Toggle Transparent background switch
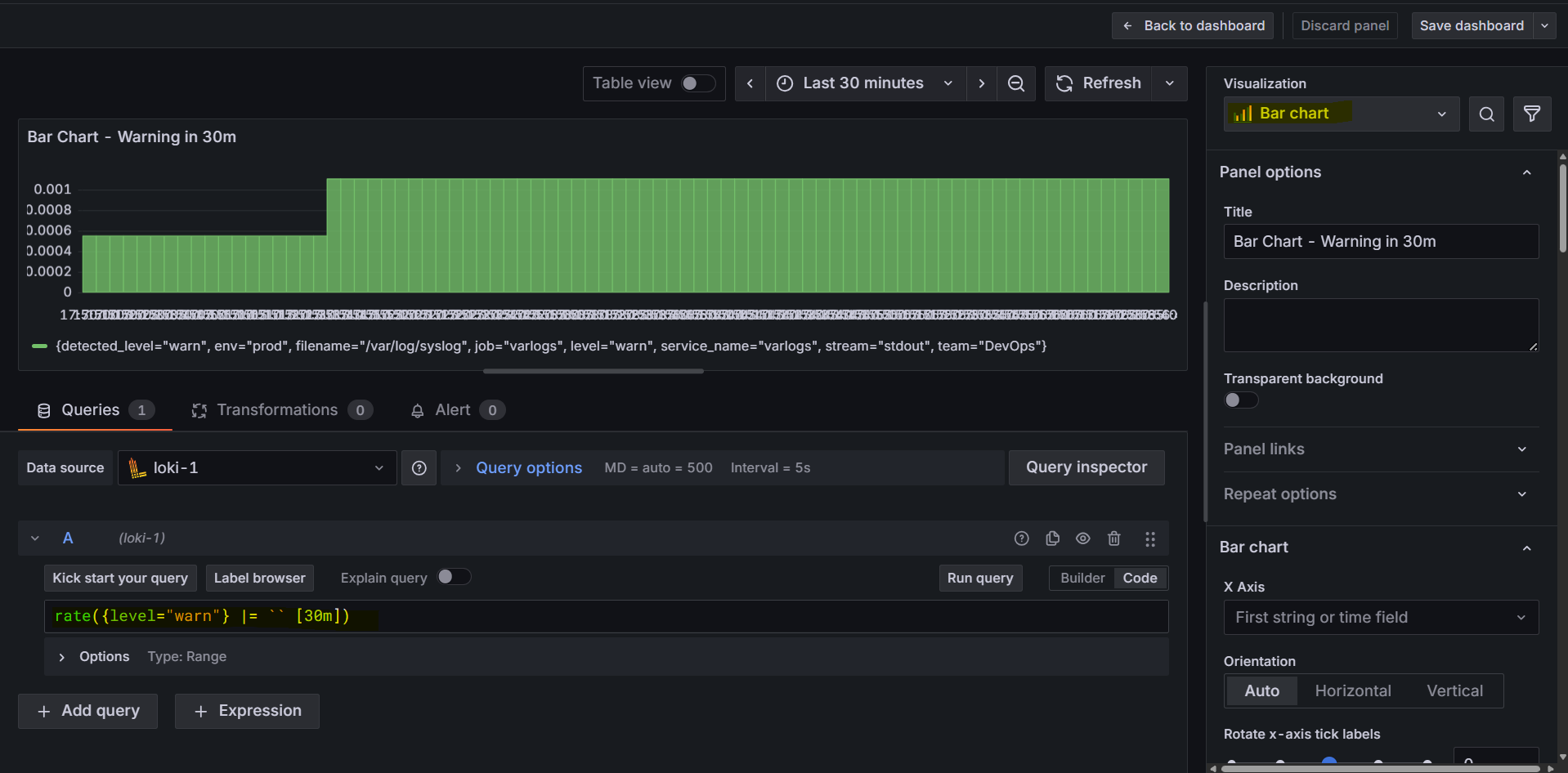1568x773 pixels. 1240,400
